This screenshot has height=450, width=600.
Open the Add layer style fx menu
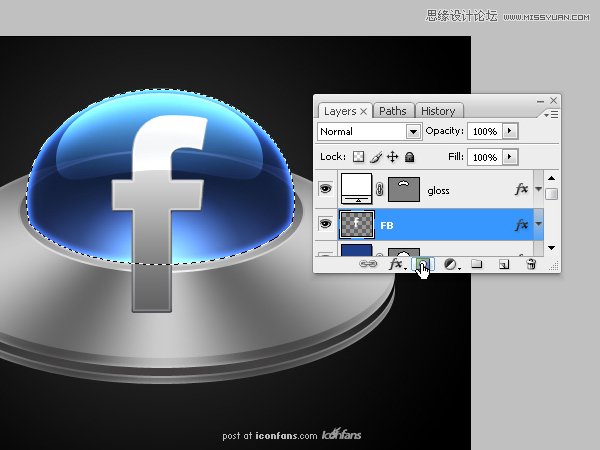(x=396, y=264)
